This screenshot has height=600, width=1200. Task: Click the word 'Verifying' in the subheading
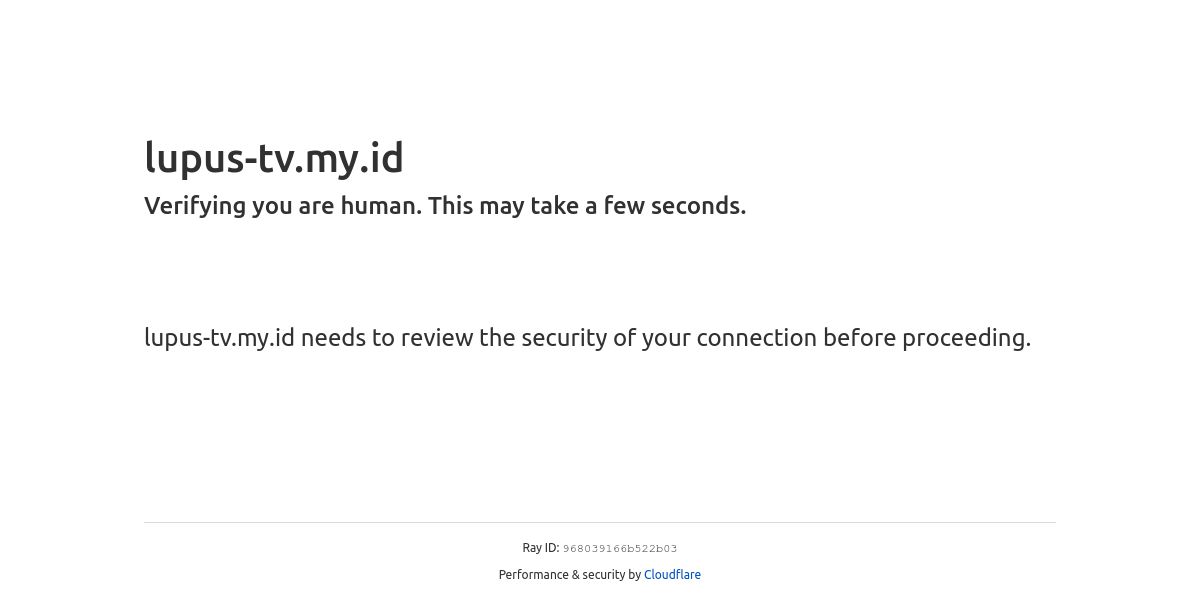coord(195,206)
